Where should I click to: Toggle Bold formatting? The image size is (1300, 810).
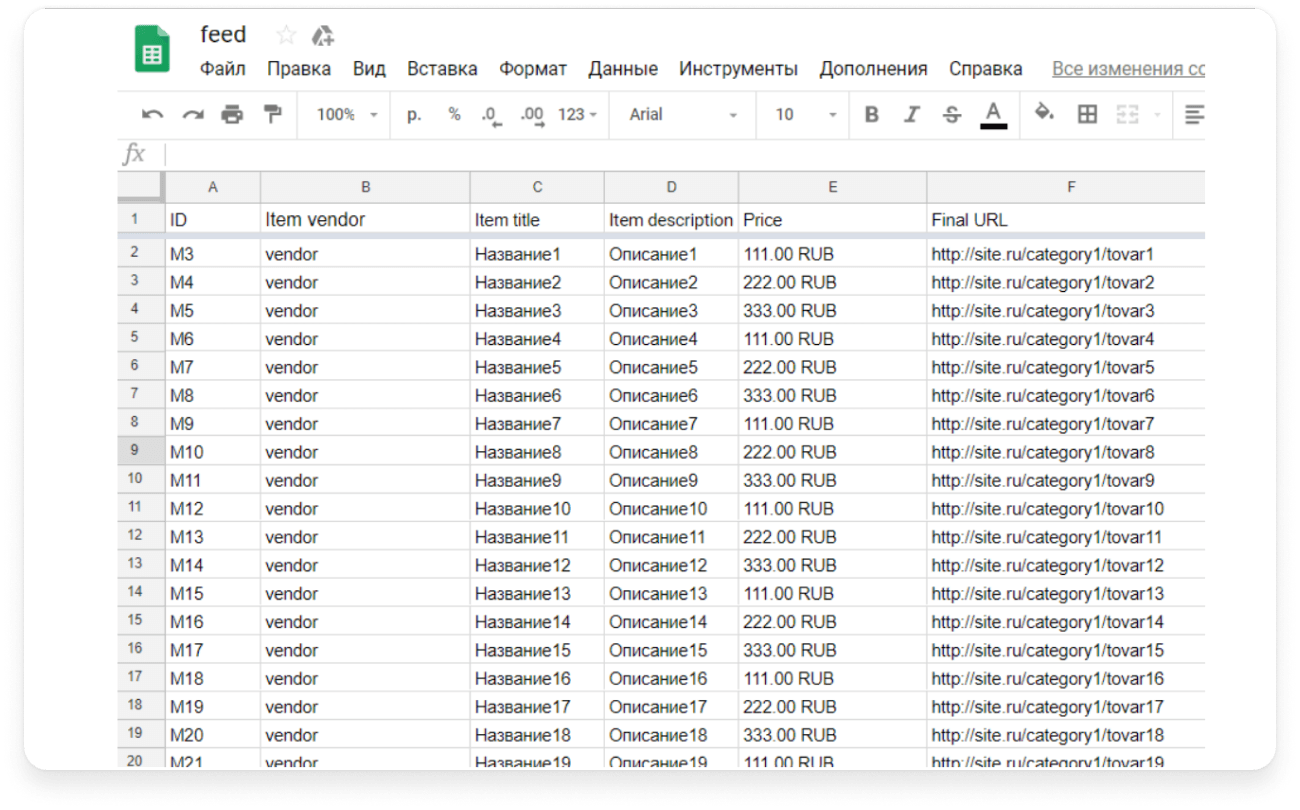(x=872, y=115)
